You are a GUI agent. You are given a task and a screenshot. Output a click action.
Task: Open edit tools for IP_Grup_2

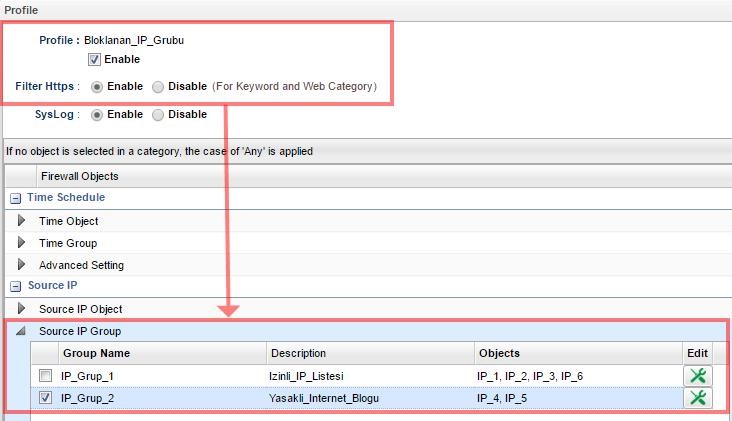click(x=697, y=398)
